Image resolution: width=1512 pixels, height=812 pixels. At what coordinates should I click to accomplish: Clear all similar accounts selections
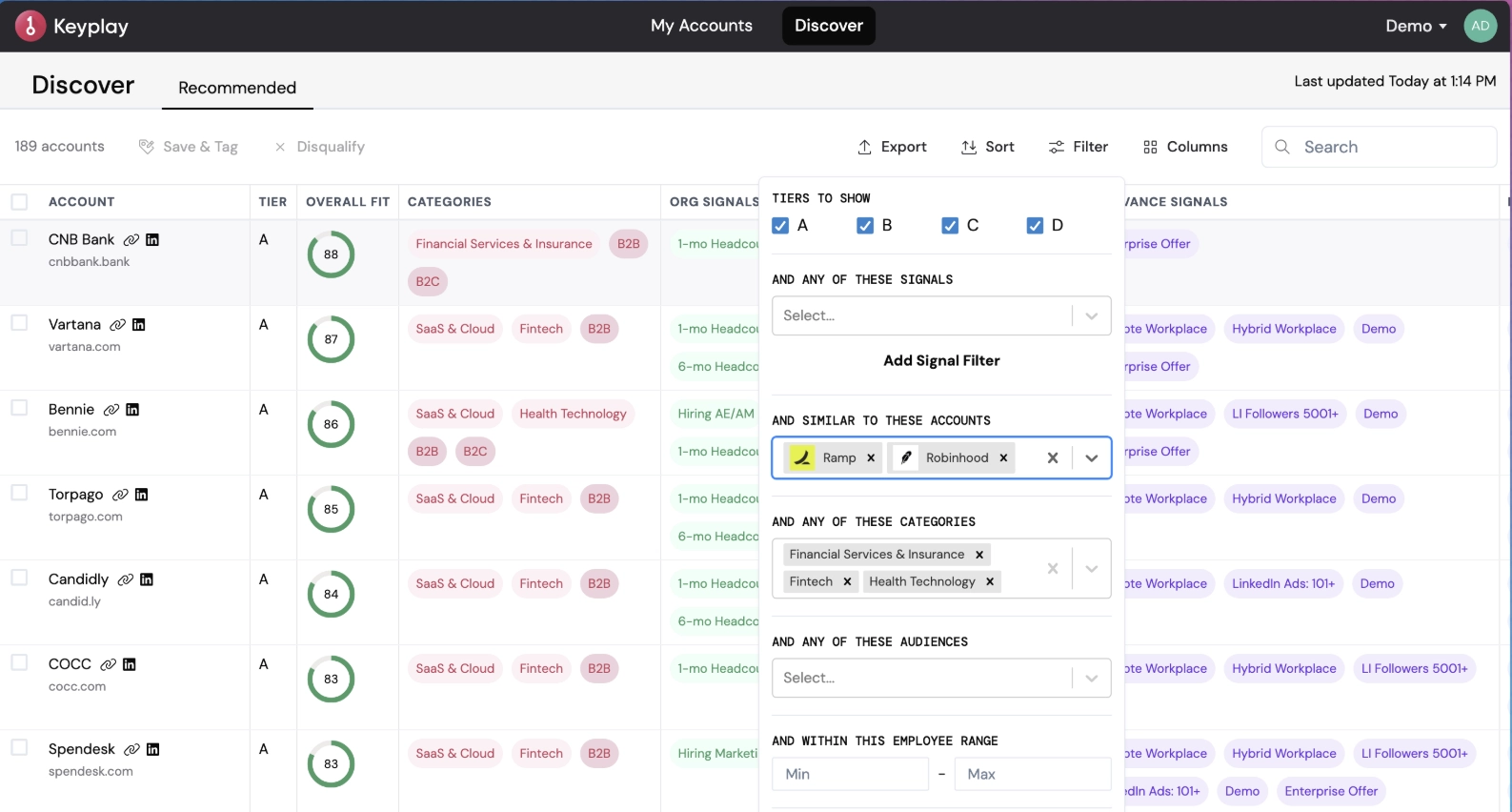(1053, 457)
